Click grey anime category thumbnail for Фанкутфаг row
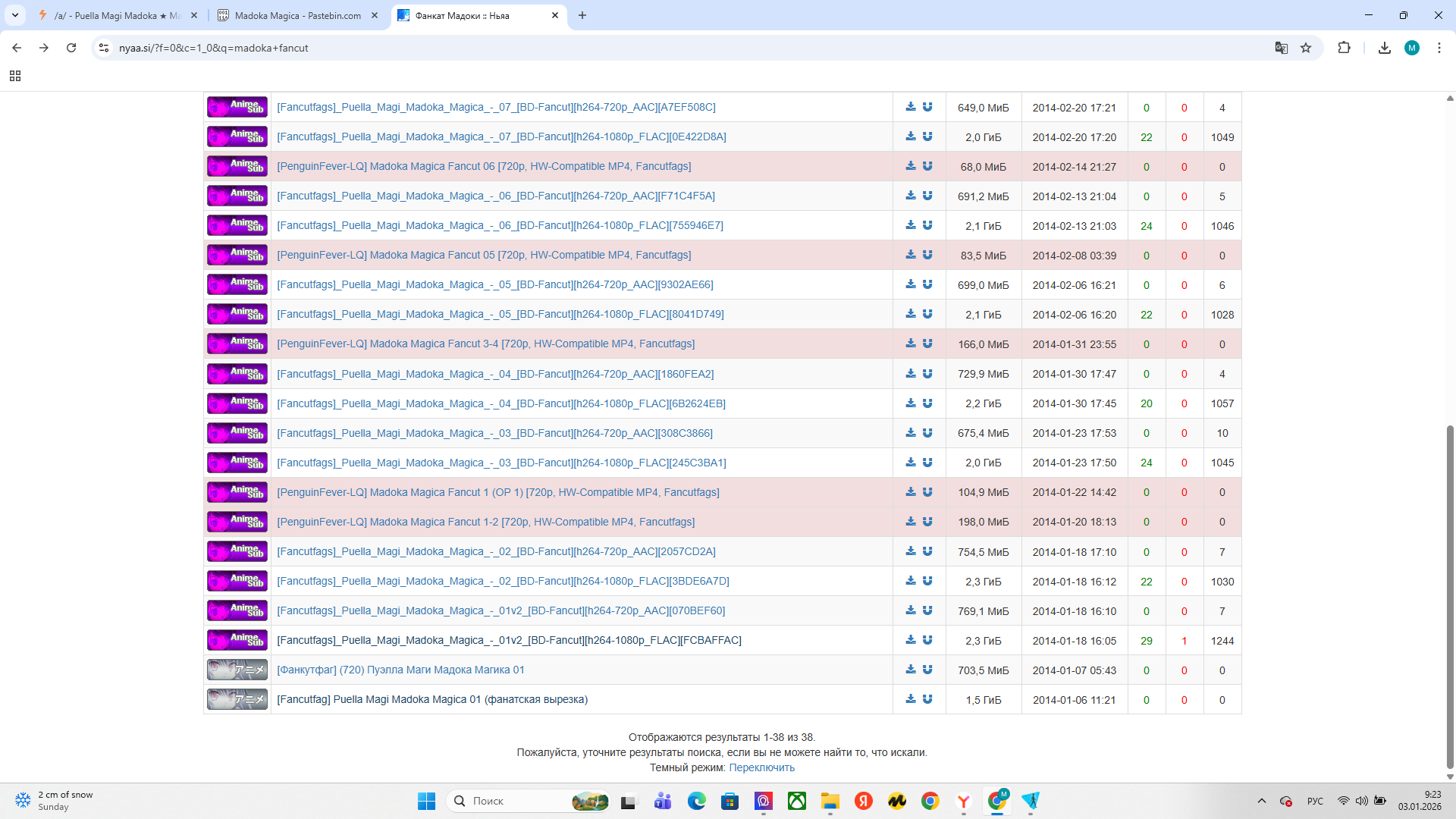Screen dimensions: 1456x819 click(237, 670)
